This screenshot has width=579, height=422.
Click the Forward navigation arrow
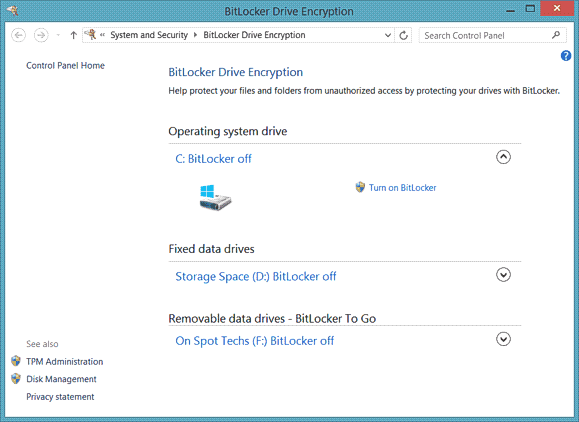coord(41,35)
